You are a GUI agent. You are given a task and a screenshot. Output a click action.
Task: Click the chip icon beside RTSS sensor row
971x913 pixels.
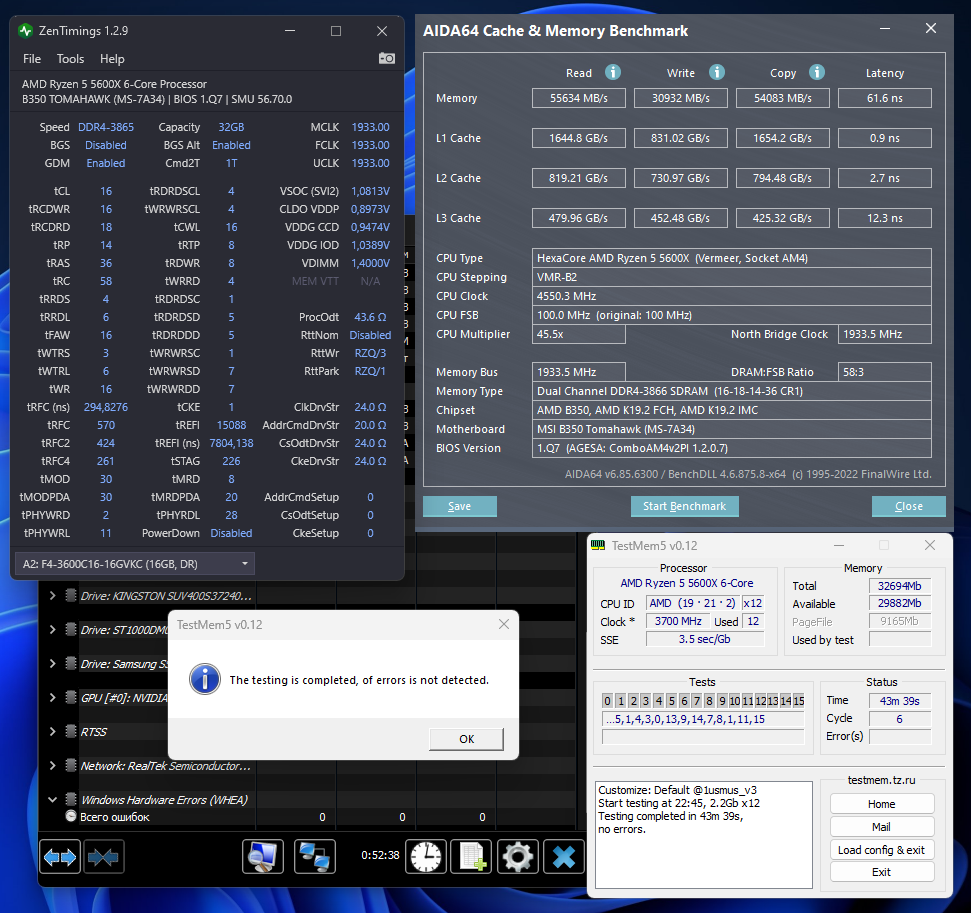point(71,732)
